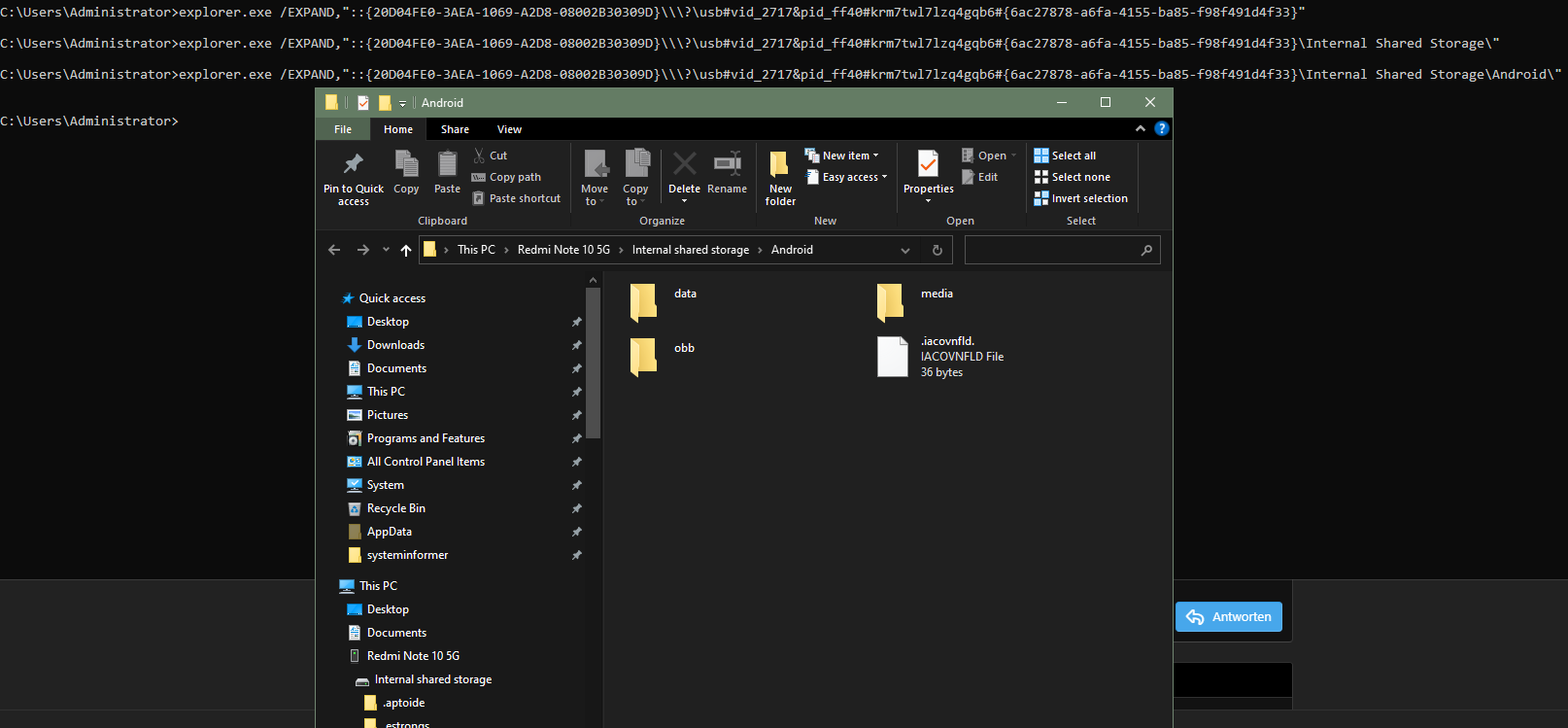Switch to the View ribbon tab
The height and width of the screenshot is (728, 1568).
point(509,129)
